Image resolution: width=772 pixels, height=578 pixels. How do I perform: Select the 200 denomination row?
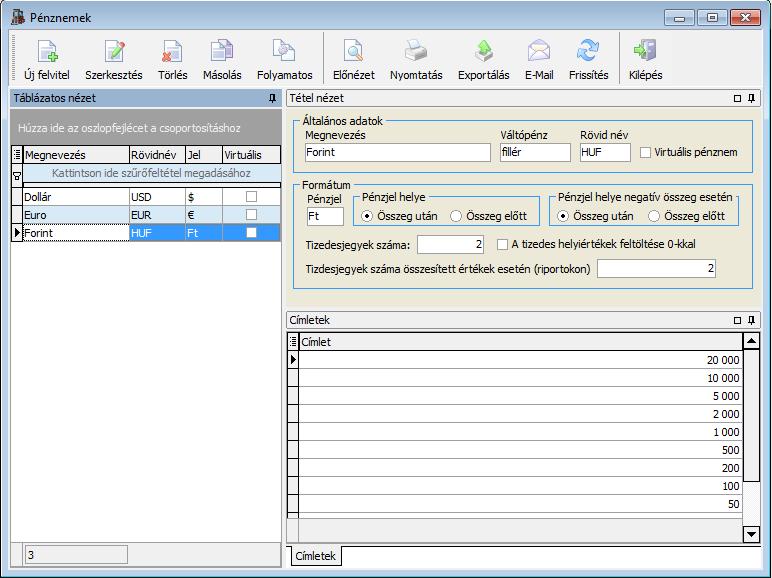pos(520,468)
